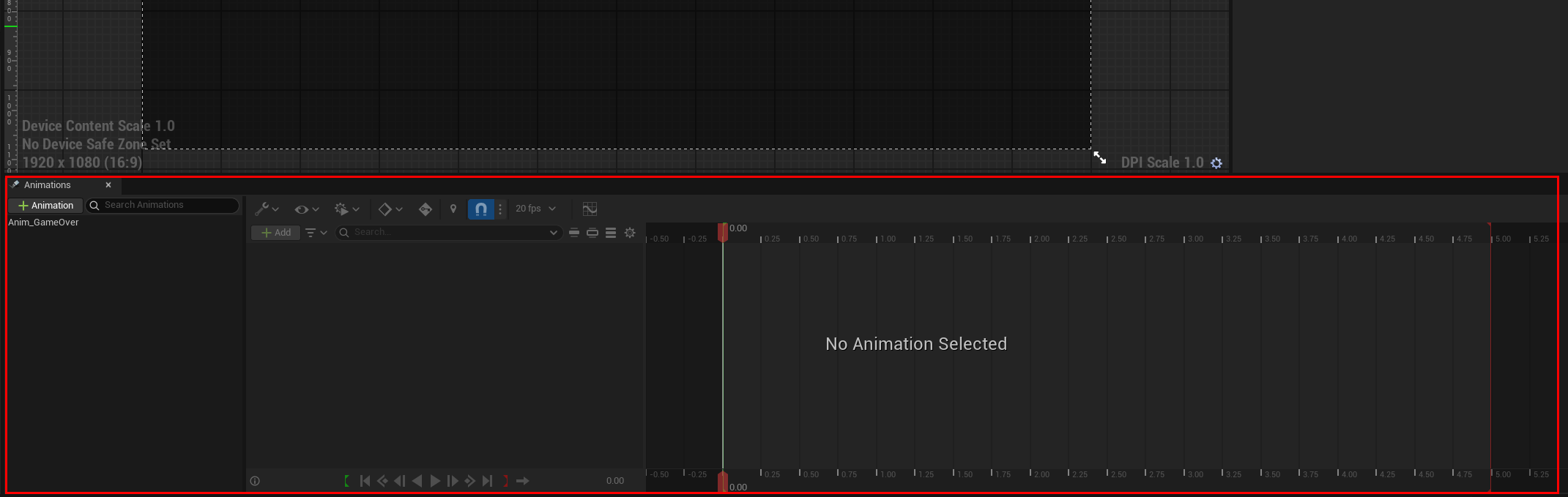This screenshot has width=1568, height=497.
Task: Toggle the loop mode arrow button
Action: click(523, 481)
